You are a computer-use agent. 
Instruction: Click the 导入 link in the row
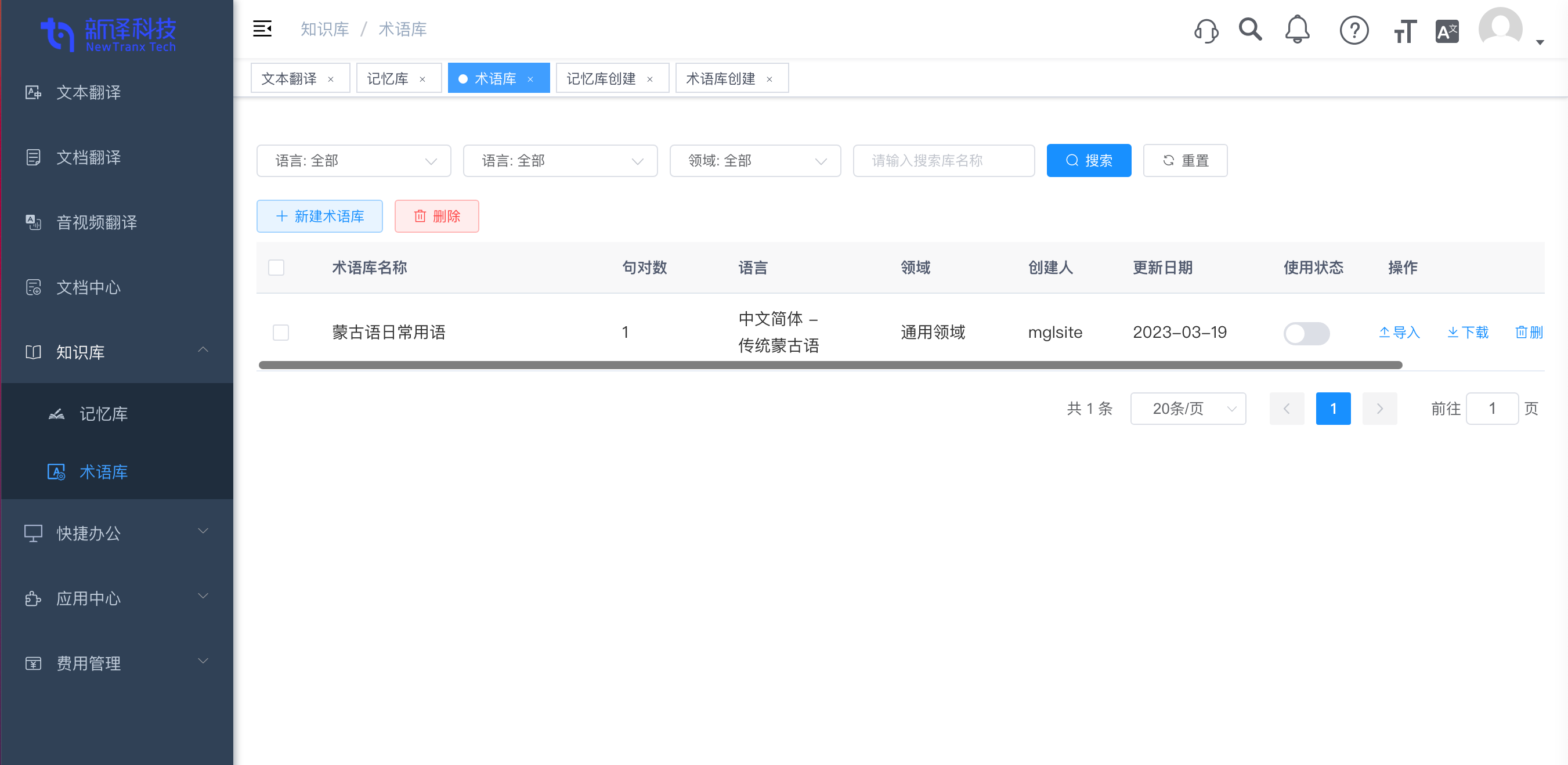pos(1399,332)
